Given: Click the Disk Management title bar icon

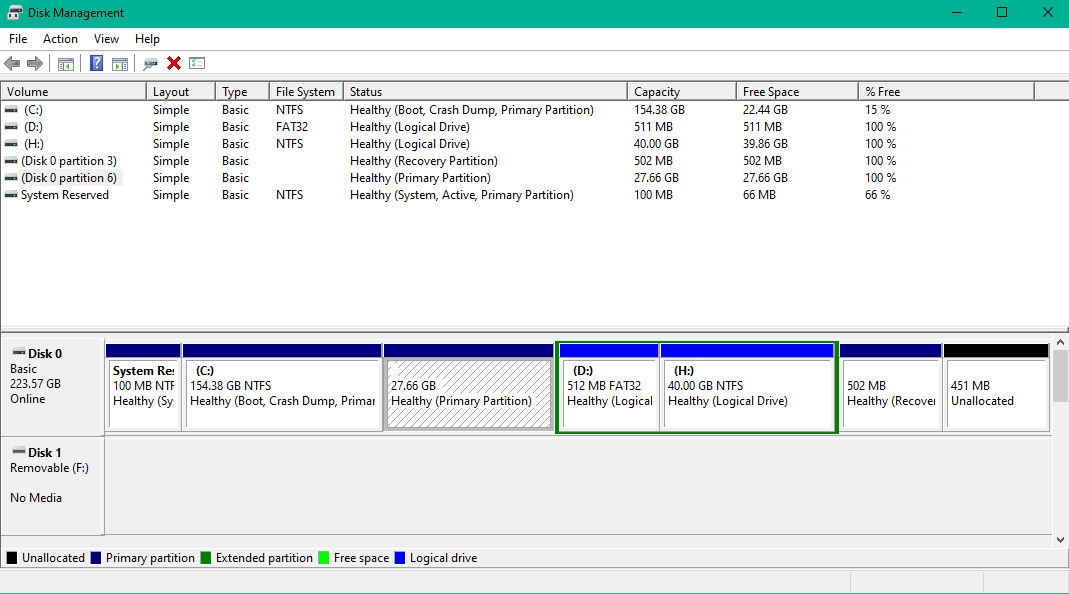Looking at the screenshot, I should pyautogui.click(x=14, y=12).
